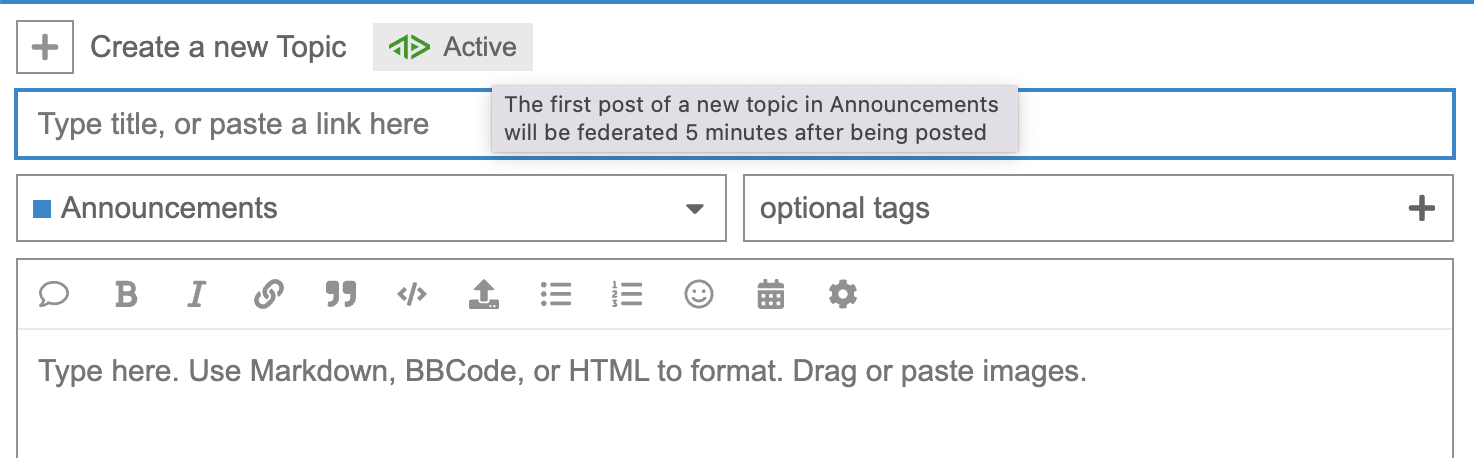
Task: Open the upload file dialog
Action: tap(484, 294)
